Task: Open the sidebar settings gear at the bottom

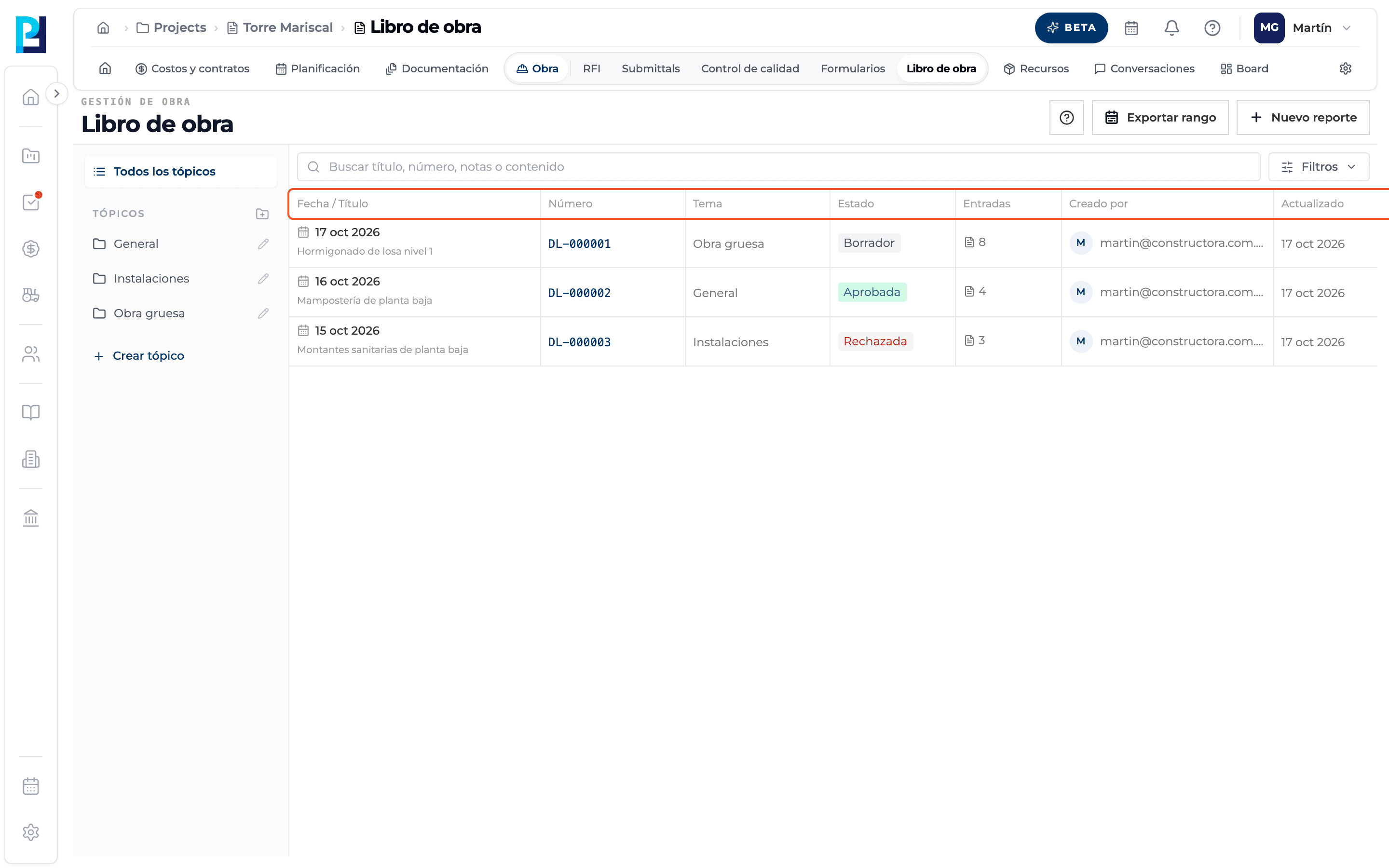Action: point(31,832)
